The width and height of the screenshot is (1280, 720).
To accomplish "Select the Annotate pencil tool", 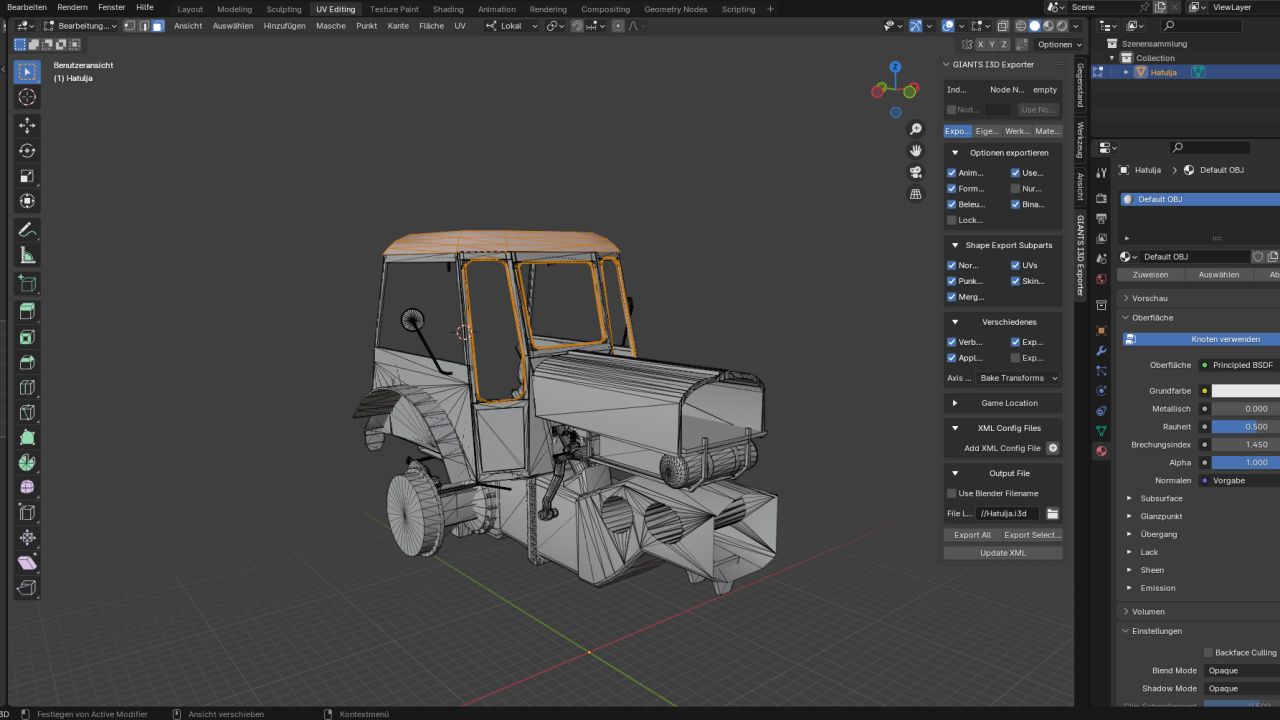I will coord(27,230).
